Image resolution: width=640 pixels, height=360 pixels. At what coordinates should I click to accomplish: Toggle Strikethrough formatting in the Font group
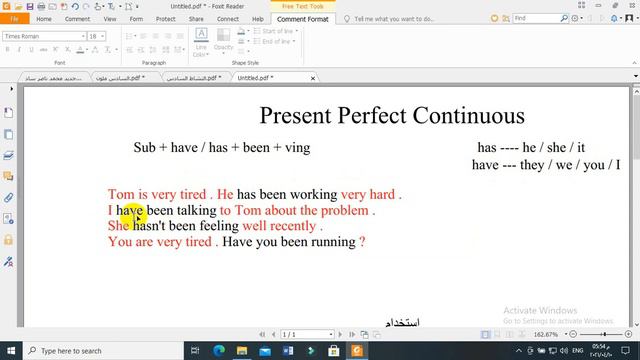tap(43, 49)
